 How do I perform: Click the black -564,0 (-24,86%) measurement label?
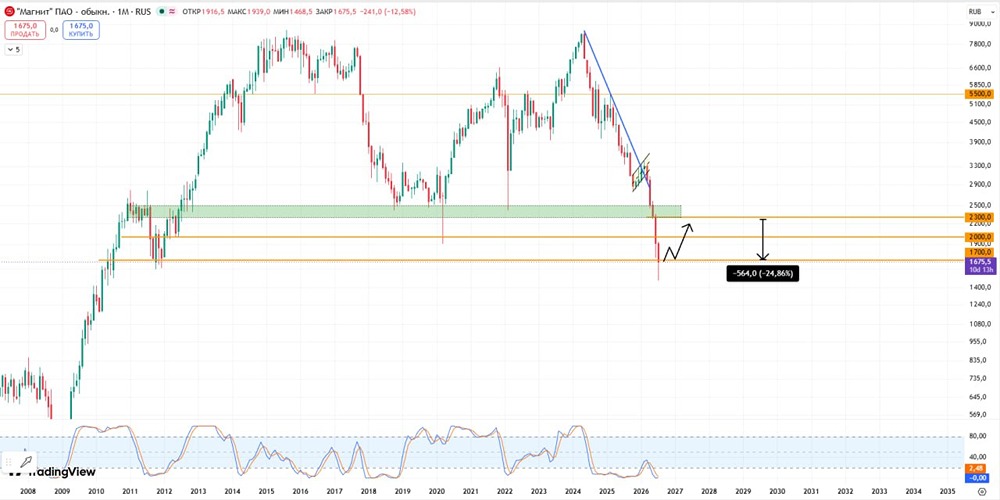tap(762, 274)
